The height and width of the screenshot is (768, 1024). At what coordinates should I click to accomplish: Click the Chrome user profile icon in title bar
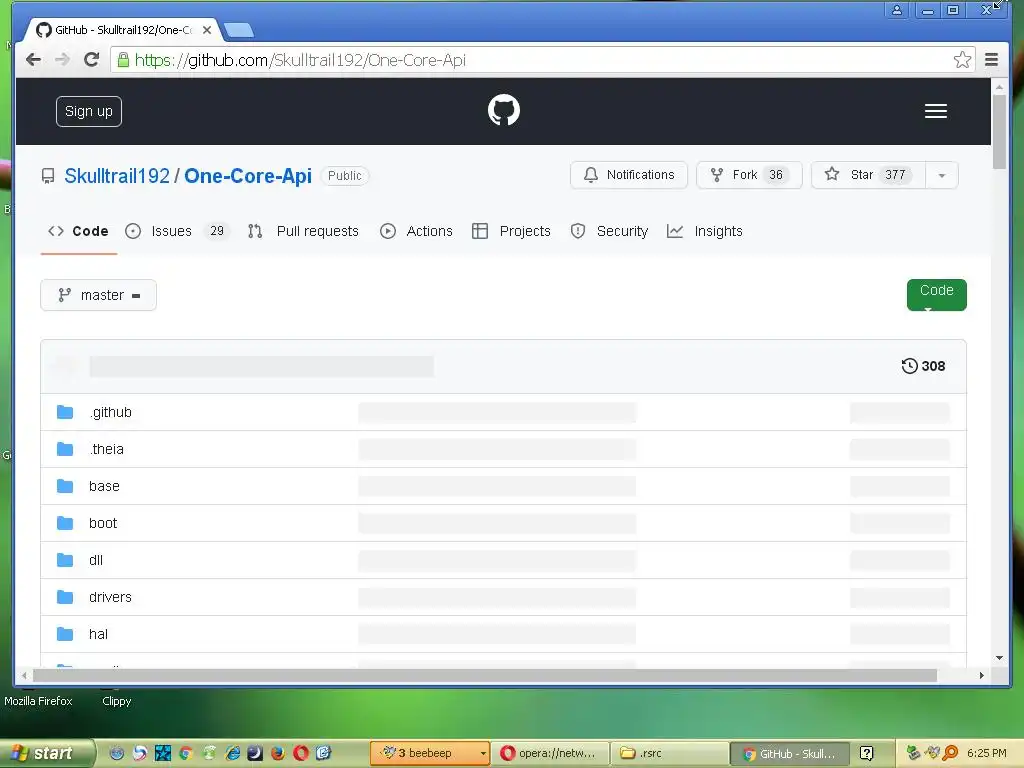pyautogui.click(x=896, y=10)
